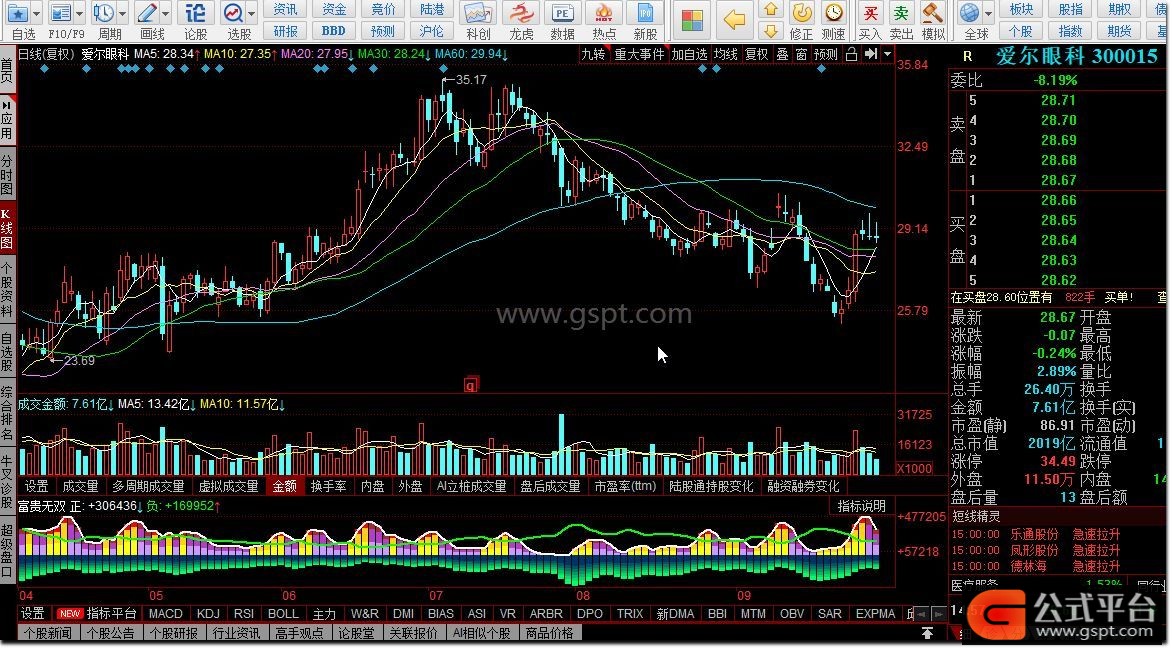
Task: Click the skip-to-end arrow icon above chart
Action: (x=871, y=55)
